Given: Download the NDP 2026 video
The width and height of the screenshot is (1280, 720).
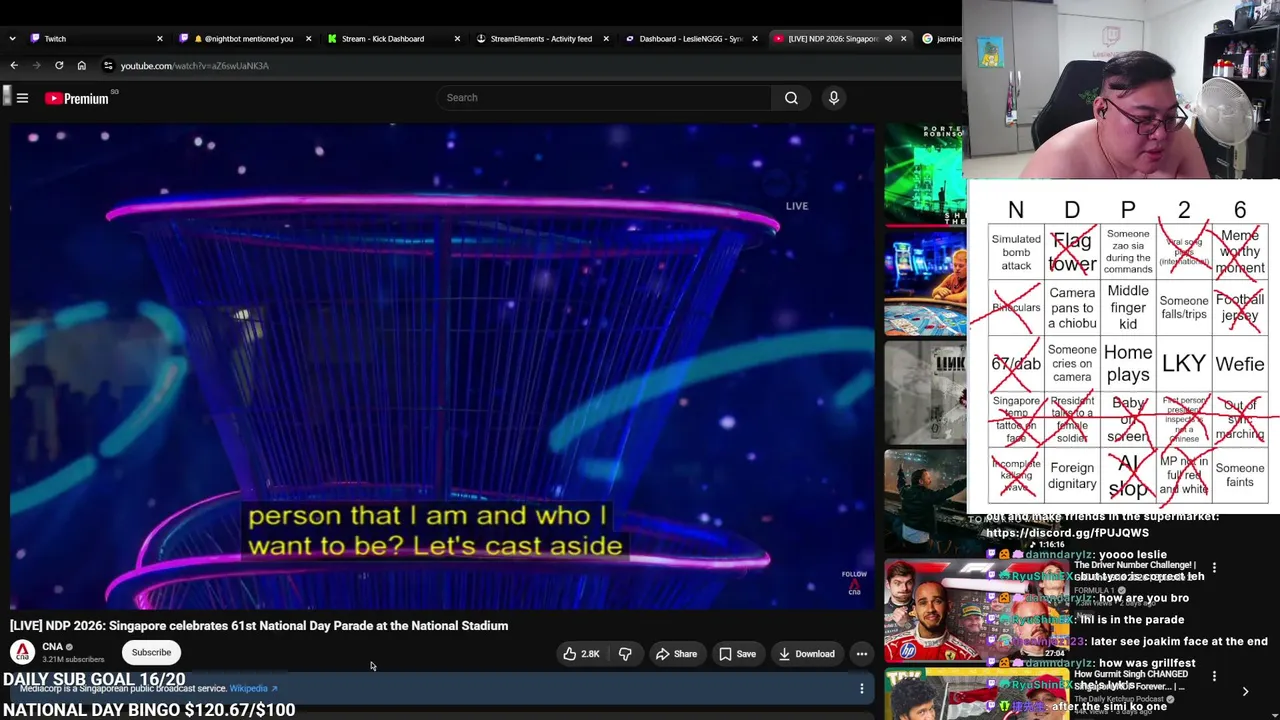Looking at the screenshot, I should pos(807,654).
